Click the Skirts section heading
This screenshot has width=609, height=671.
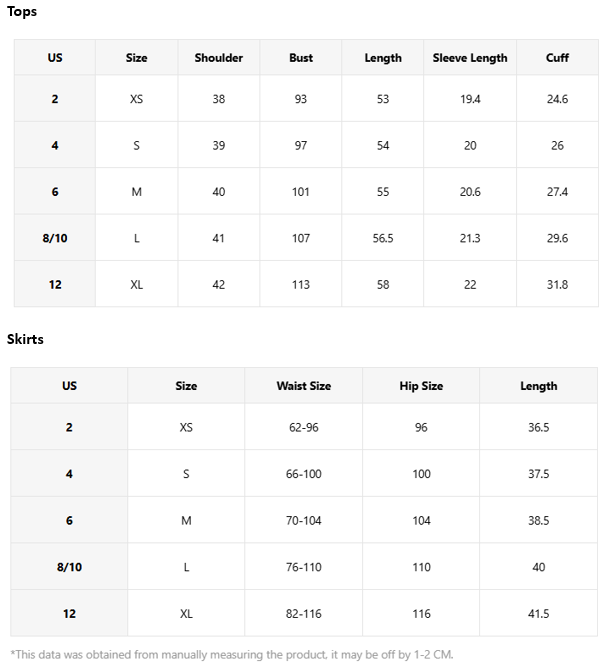(25, 339)
